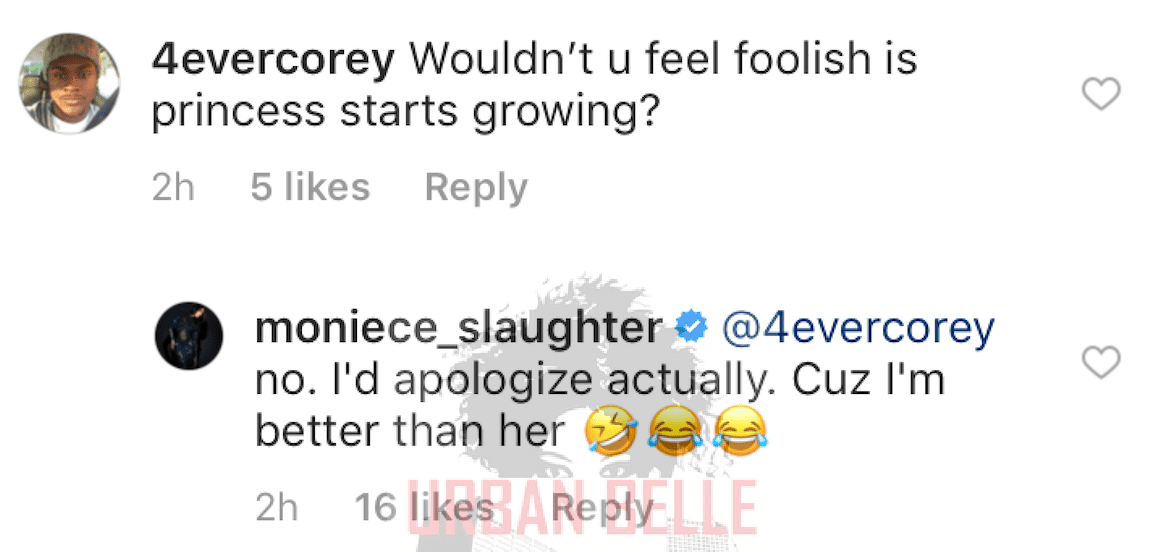
Task: Open 4evercorey's profile picture
Action: point(69,83)
